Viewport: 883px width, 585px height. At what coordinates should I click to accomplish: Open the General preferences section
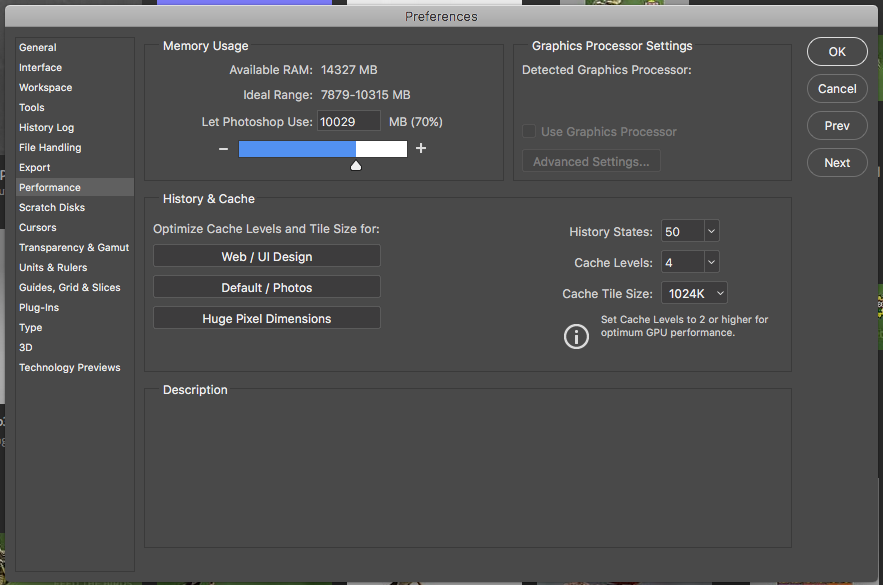(75, 47)
